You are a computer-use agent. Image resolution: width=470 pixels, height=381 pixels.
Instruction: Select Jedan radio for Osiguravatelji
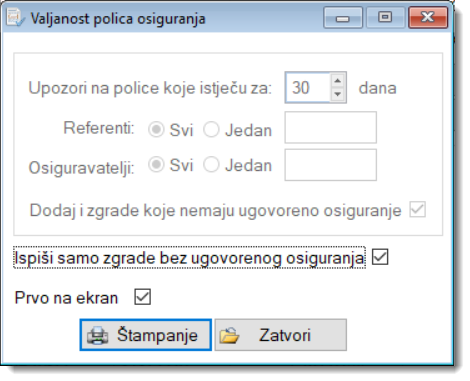(x=211, y=165)
